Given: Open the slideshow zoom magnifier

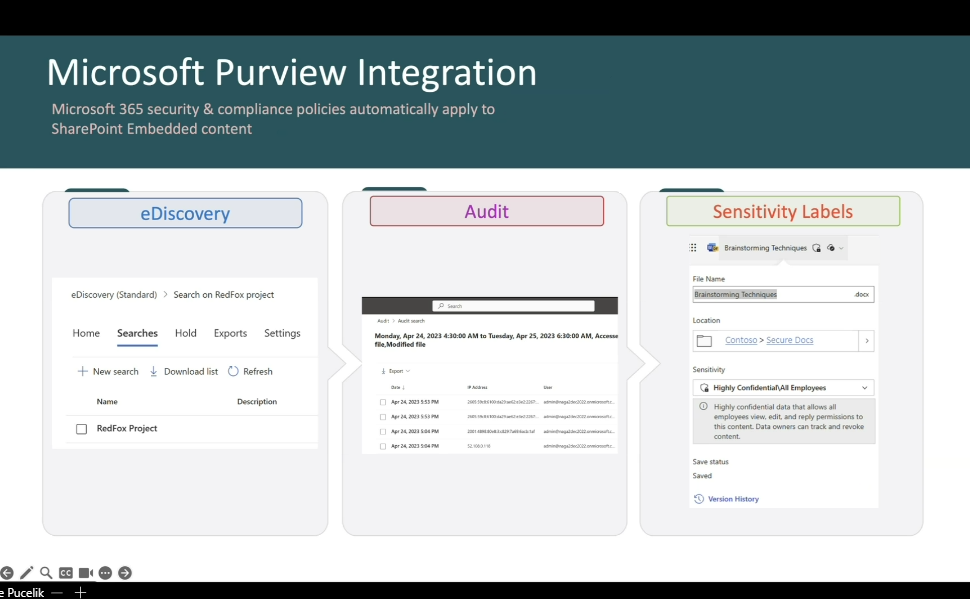Looking at the screenshot, I should (45, 573).
